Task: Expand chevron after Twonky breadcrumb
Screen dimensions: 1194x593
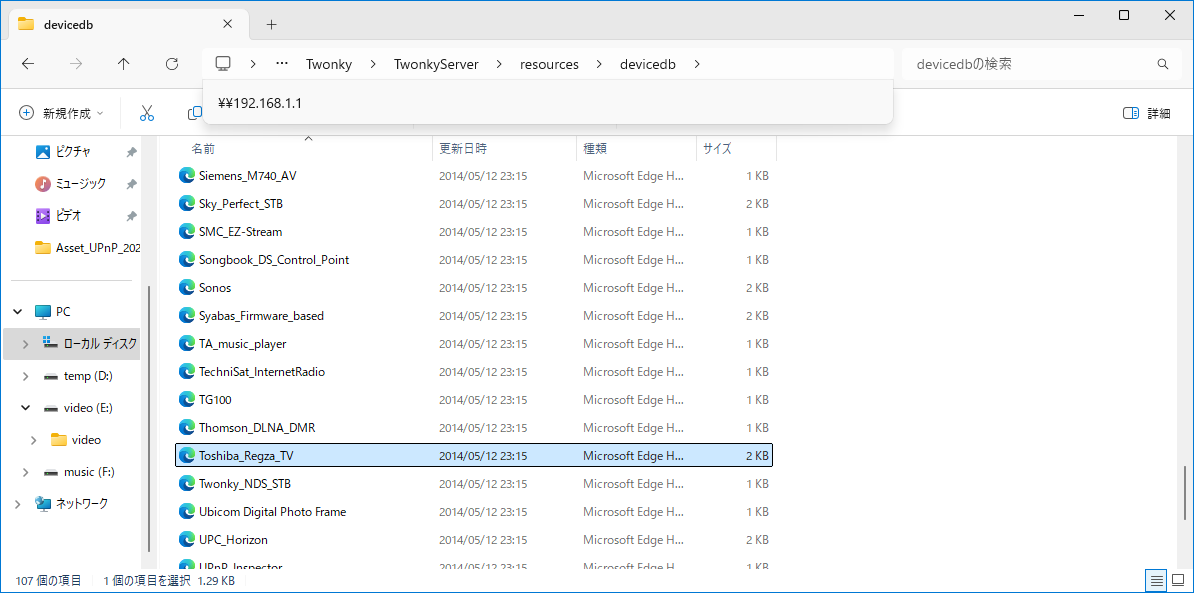Action: click(x=373, y=65)
